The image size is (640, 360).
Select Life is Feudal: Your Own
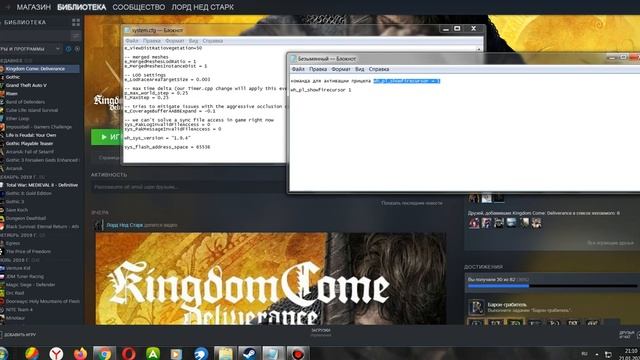31,135
